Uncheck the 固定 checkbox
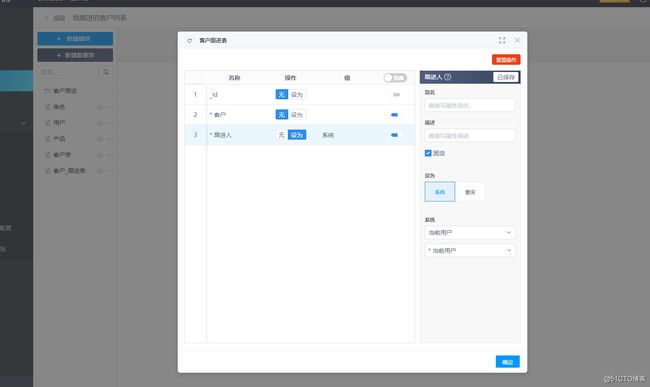 (428, 153)
